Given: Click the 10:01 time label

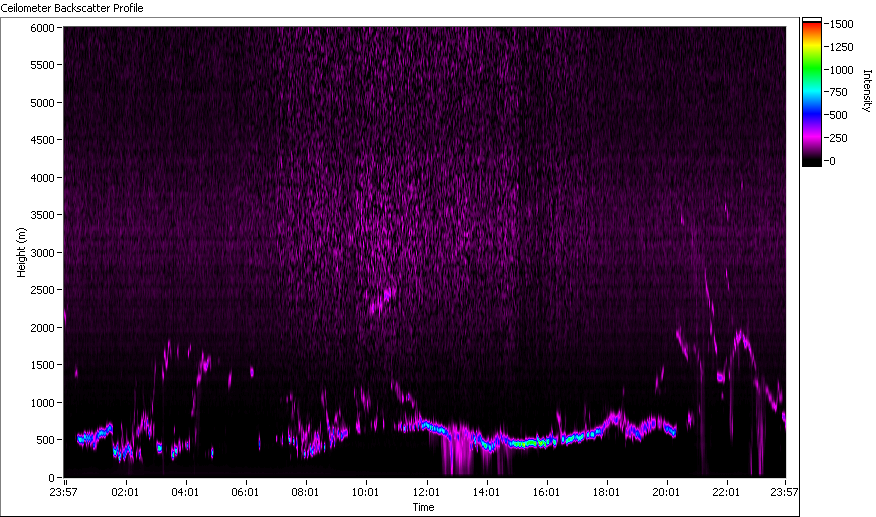Looking at the screenshot, I should coord(365,492).
